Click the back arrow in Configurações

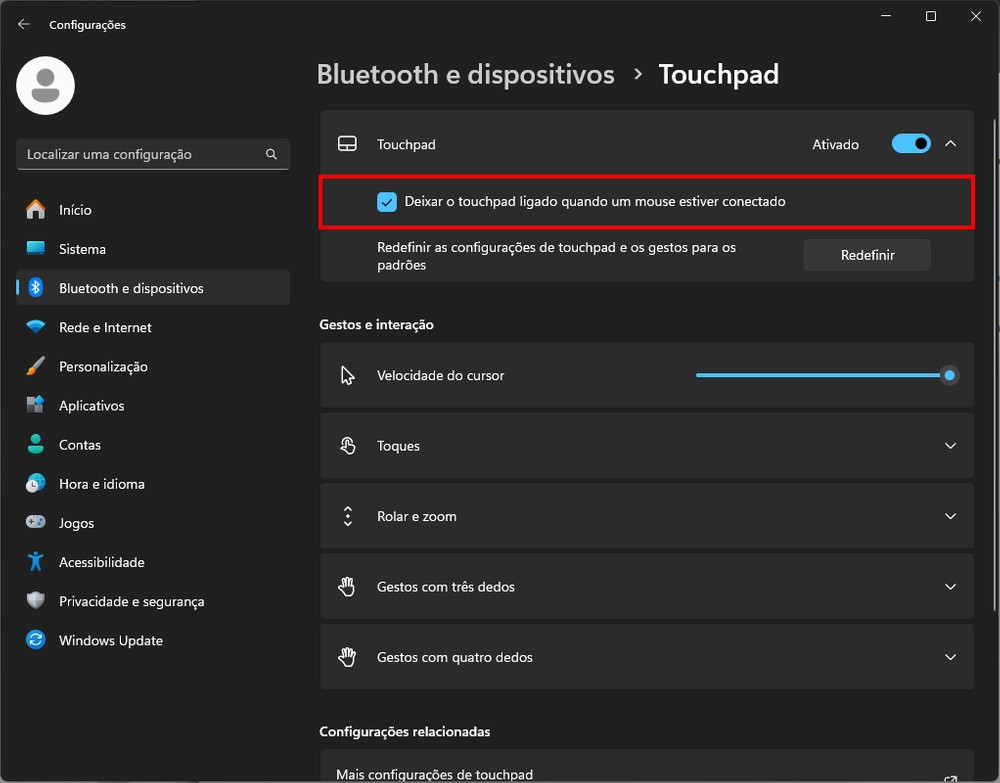(x=24, y=24)
